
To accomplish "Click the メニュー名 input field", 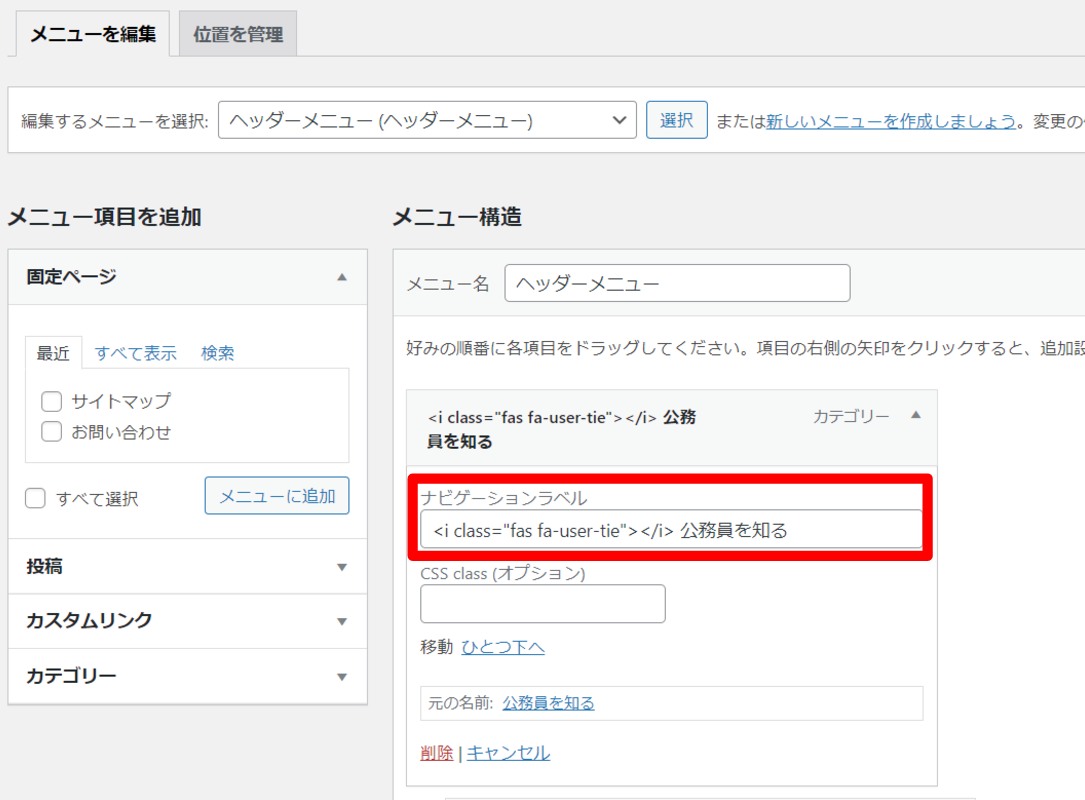I will 677,283.
